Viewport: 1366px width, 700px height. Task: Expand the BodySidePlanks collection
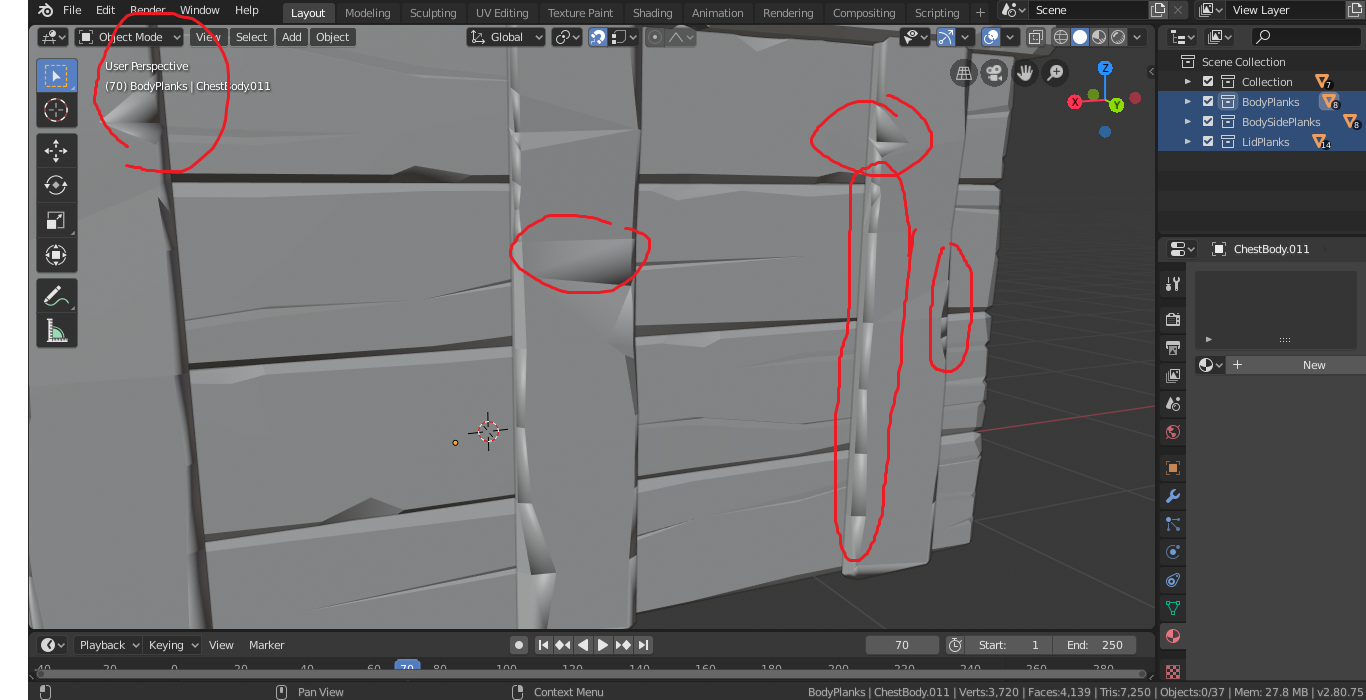pos(1188,122)
